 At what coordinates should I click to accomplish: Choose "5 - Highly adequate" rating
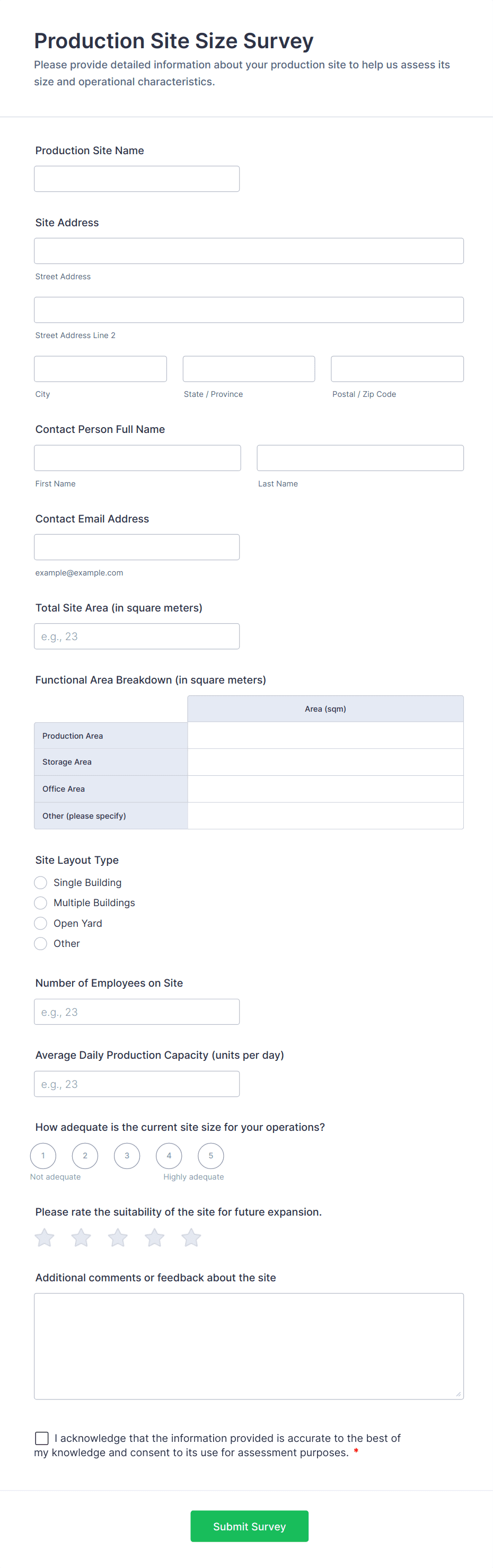point(210,1155)
